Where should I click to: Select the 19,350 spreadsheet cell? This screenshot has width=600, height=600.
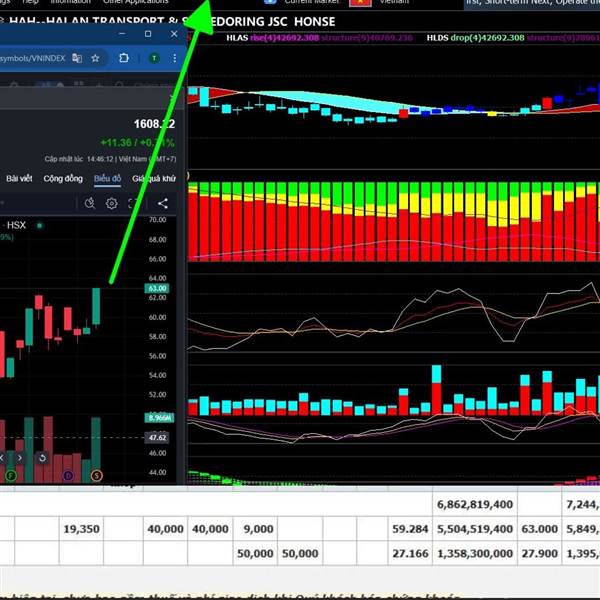(81, 529)
